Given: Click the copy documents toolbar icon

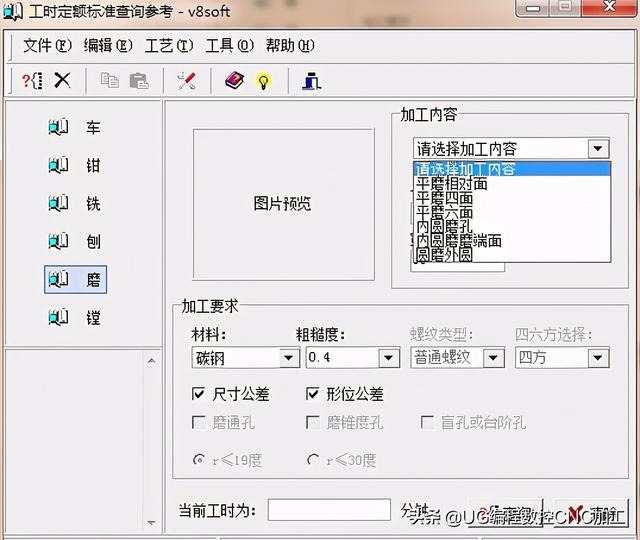Looking at the screenshot, I should (x=109, y=80).
